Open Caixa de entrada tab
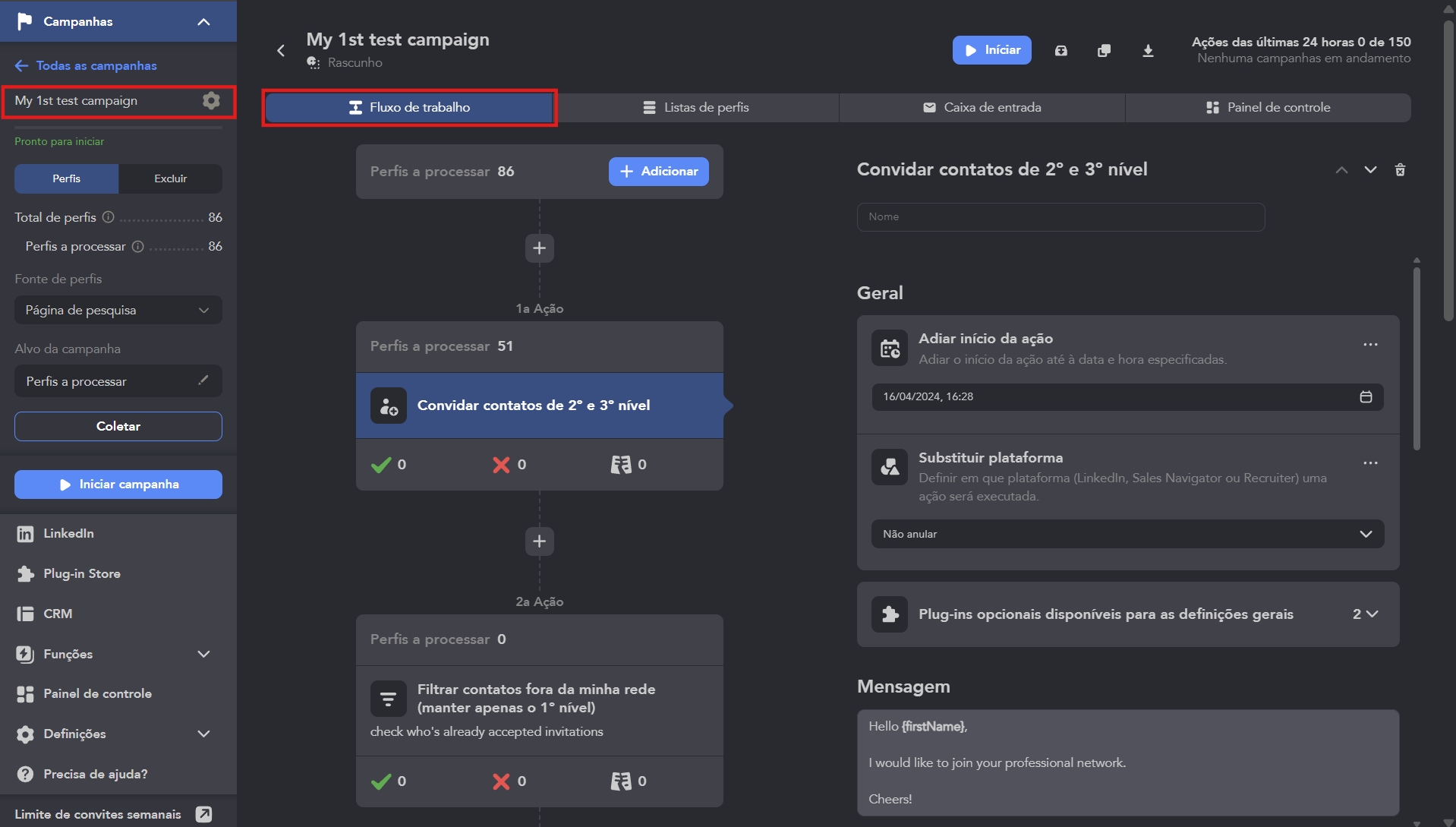This screenshot has height=827, width=1456. click(982, 108)
